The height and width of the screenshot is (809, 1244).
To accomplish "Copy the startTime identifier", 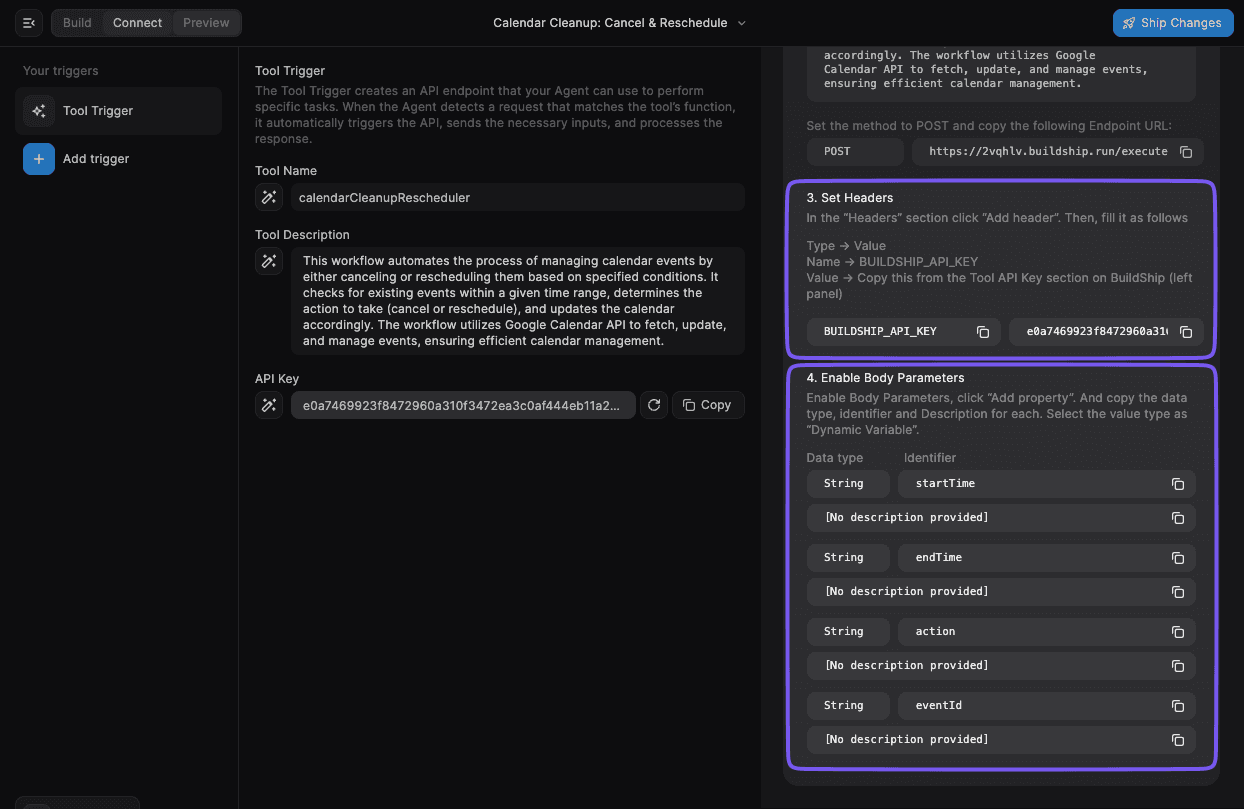I will (x=1178, y=484).
